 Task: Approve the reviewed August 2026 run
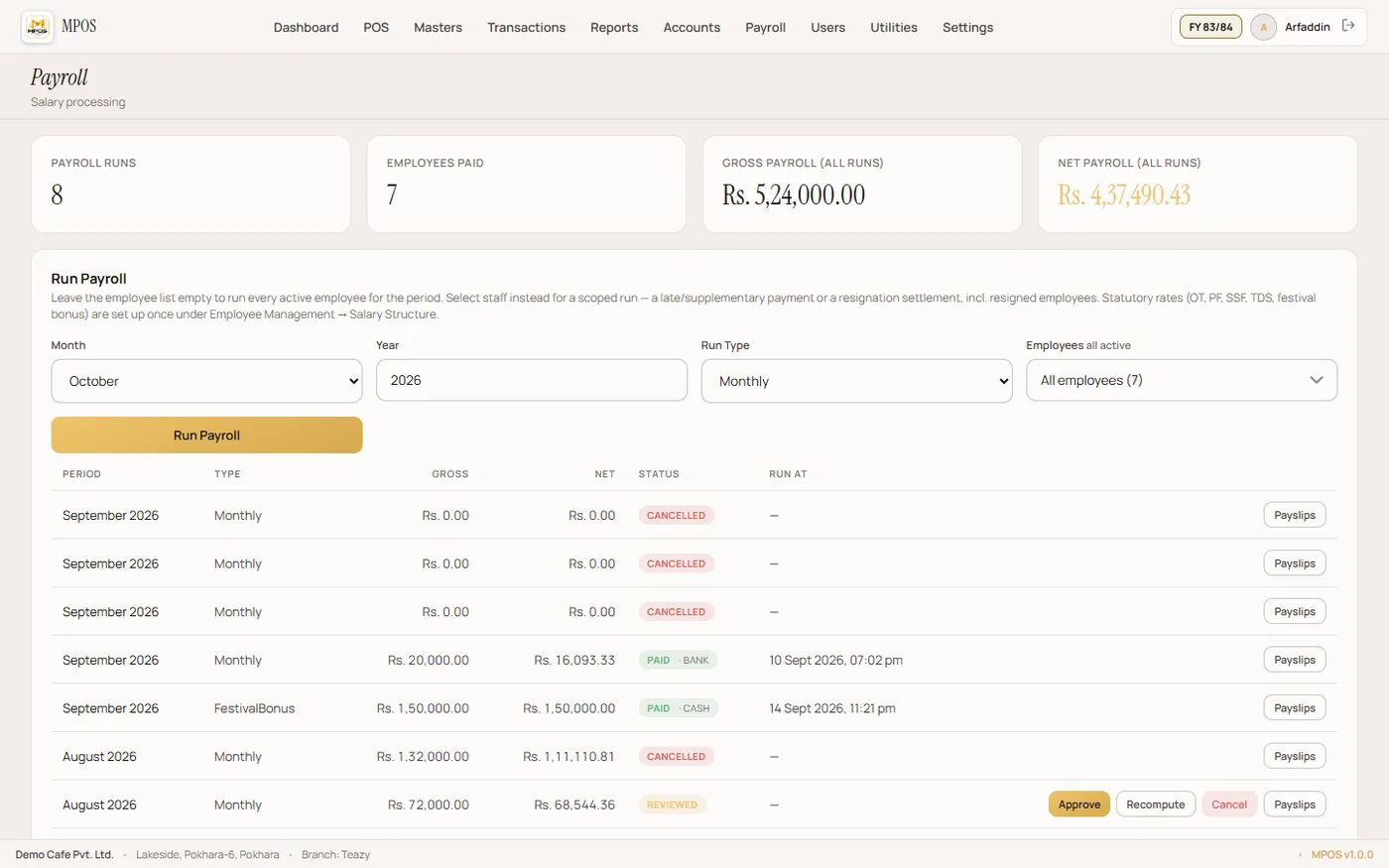point(1079,805)
